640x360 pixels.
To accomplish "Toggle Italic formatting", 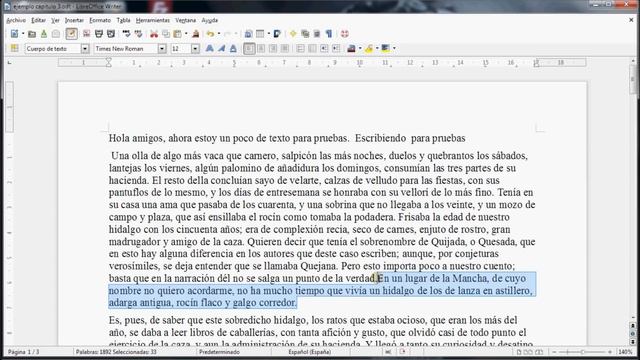I will click(x=221, y=49).
